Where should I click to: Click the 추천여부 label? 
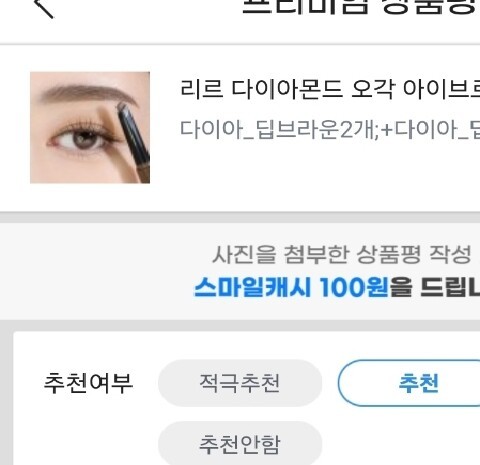click(88, 383)
